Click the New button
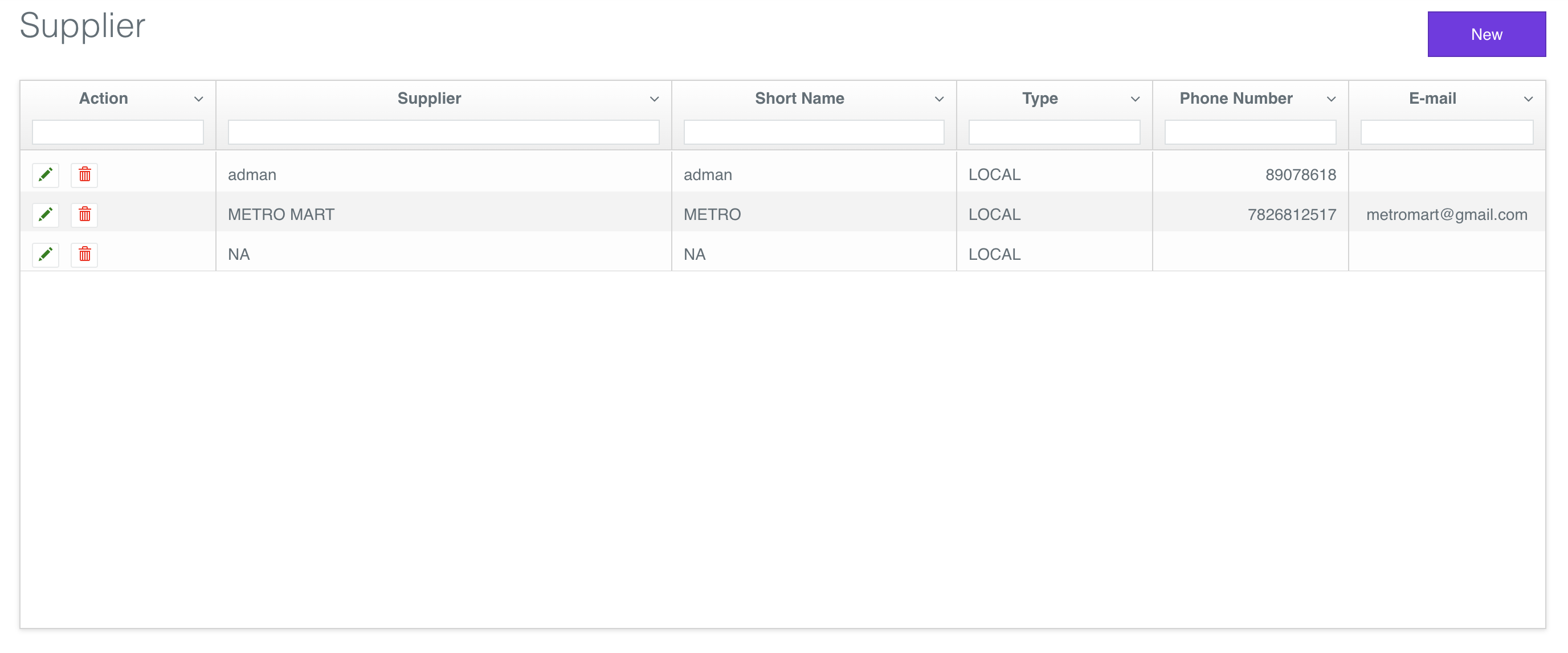 pyautogui.click(x=1487, y=34)
